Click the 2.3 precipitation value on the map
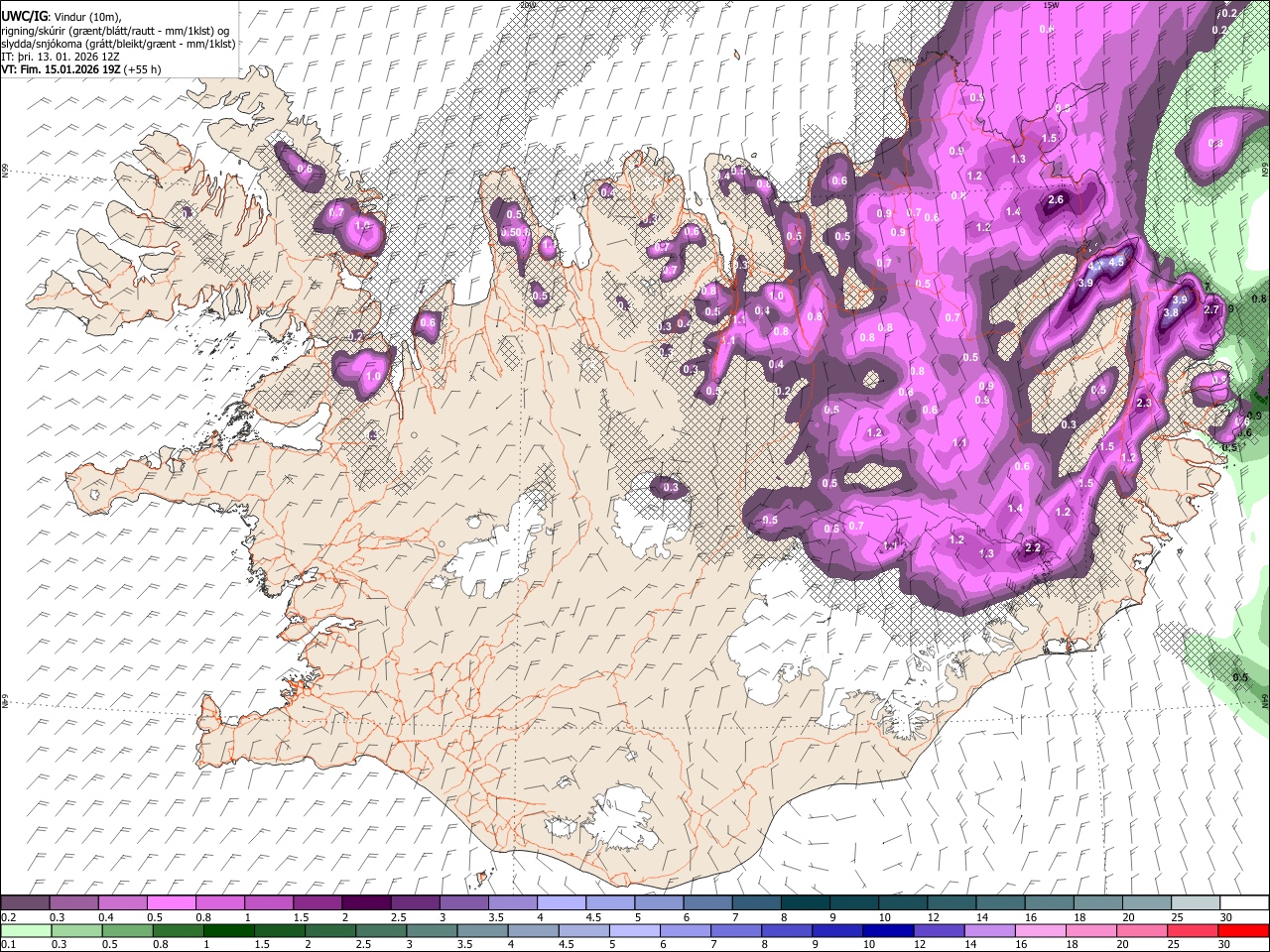 (x=1144, y=403)
